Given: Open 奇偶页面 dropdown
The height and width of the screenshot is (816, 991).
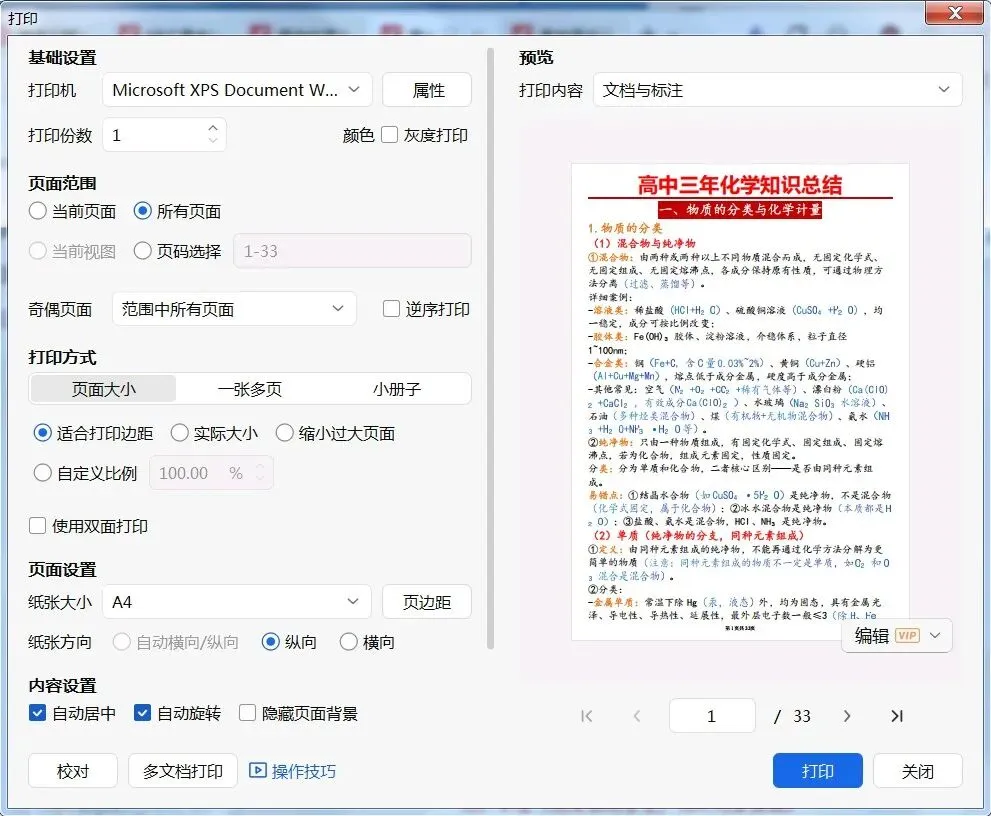Looking at the screenshot, I should click(x=234, y=309).
